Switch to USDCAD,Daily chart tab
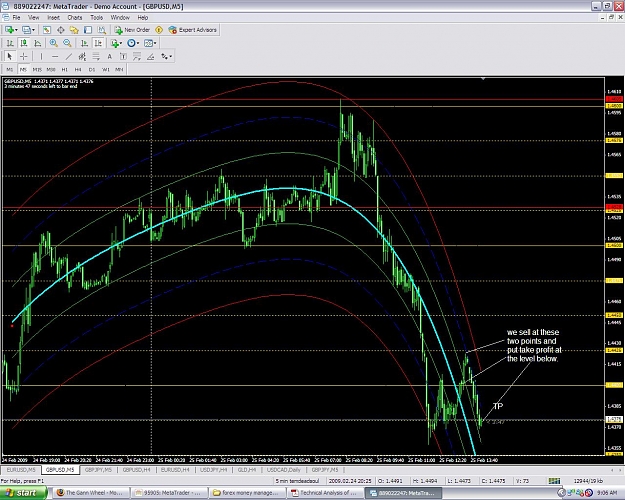The width and height of the screenshot is (625, 500). point(283,470)
